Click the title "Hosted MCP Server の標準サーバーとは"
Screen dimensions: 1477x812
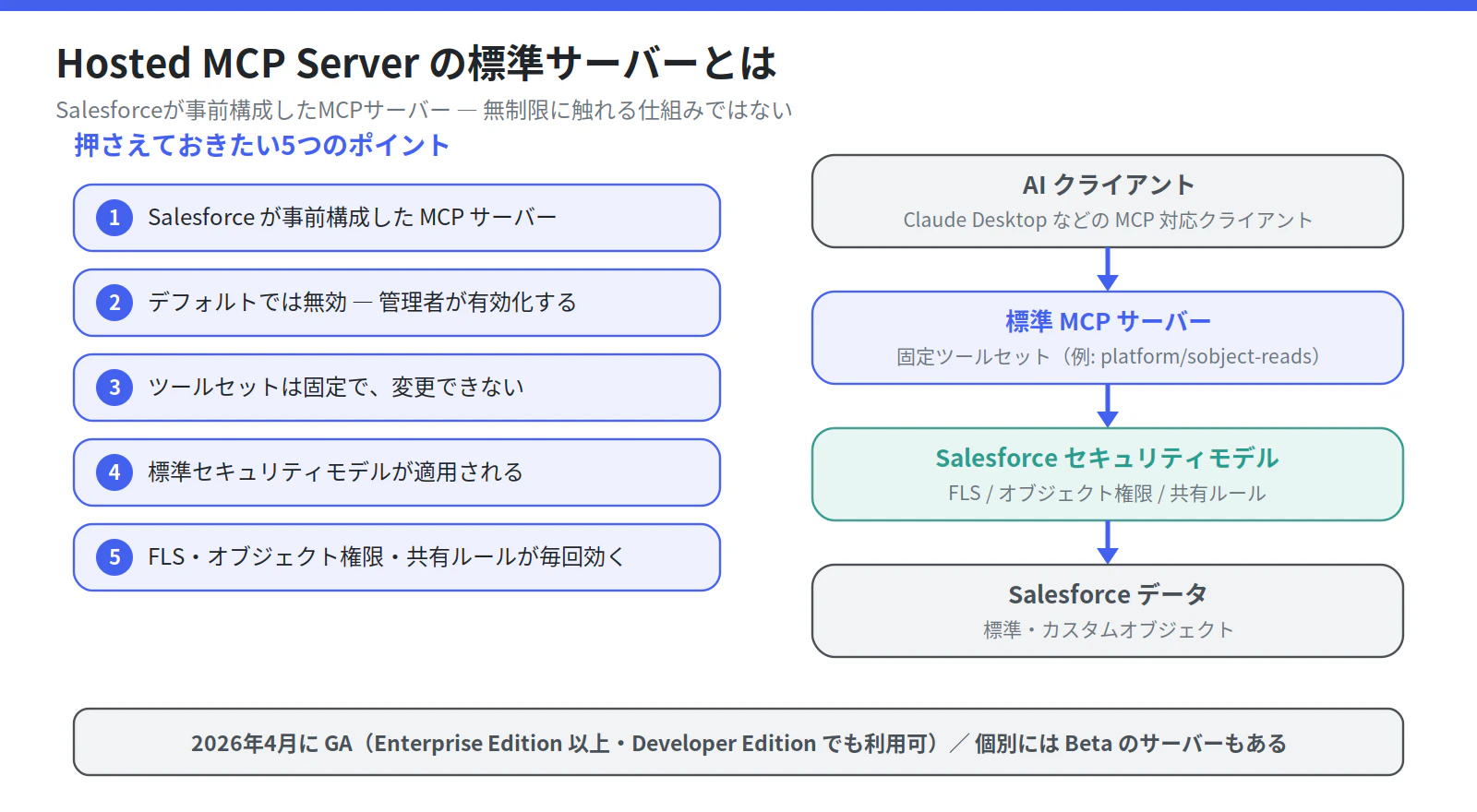coord(416,64)
